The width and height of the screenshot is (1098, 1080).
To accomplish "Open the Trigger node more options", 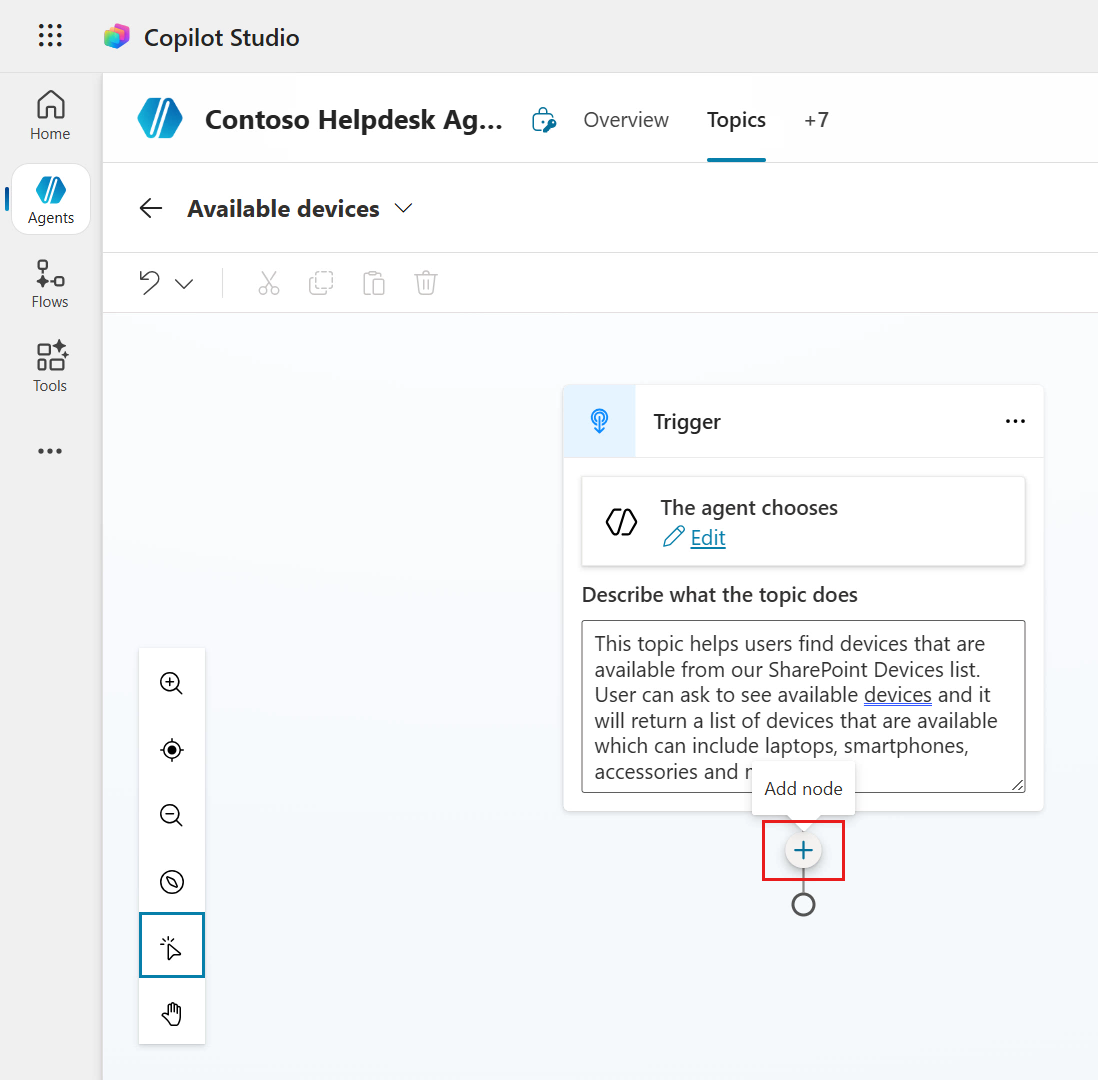I will tap(1015, 422).
